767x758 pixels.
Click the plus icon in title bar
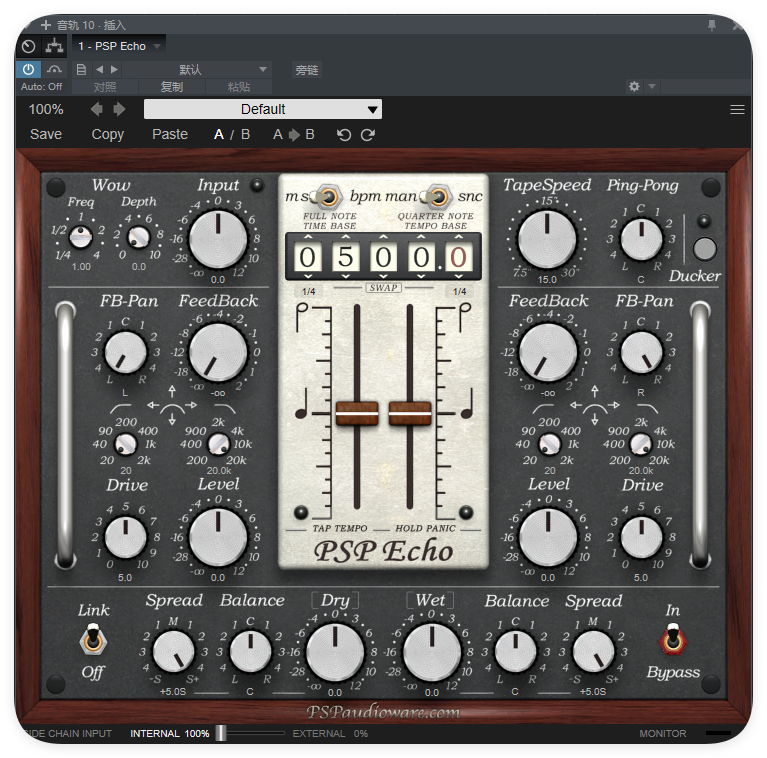45,24
